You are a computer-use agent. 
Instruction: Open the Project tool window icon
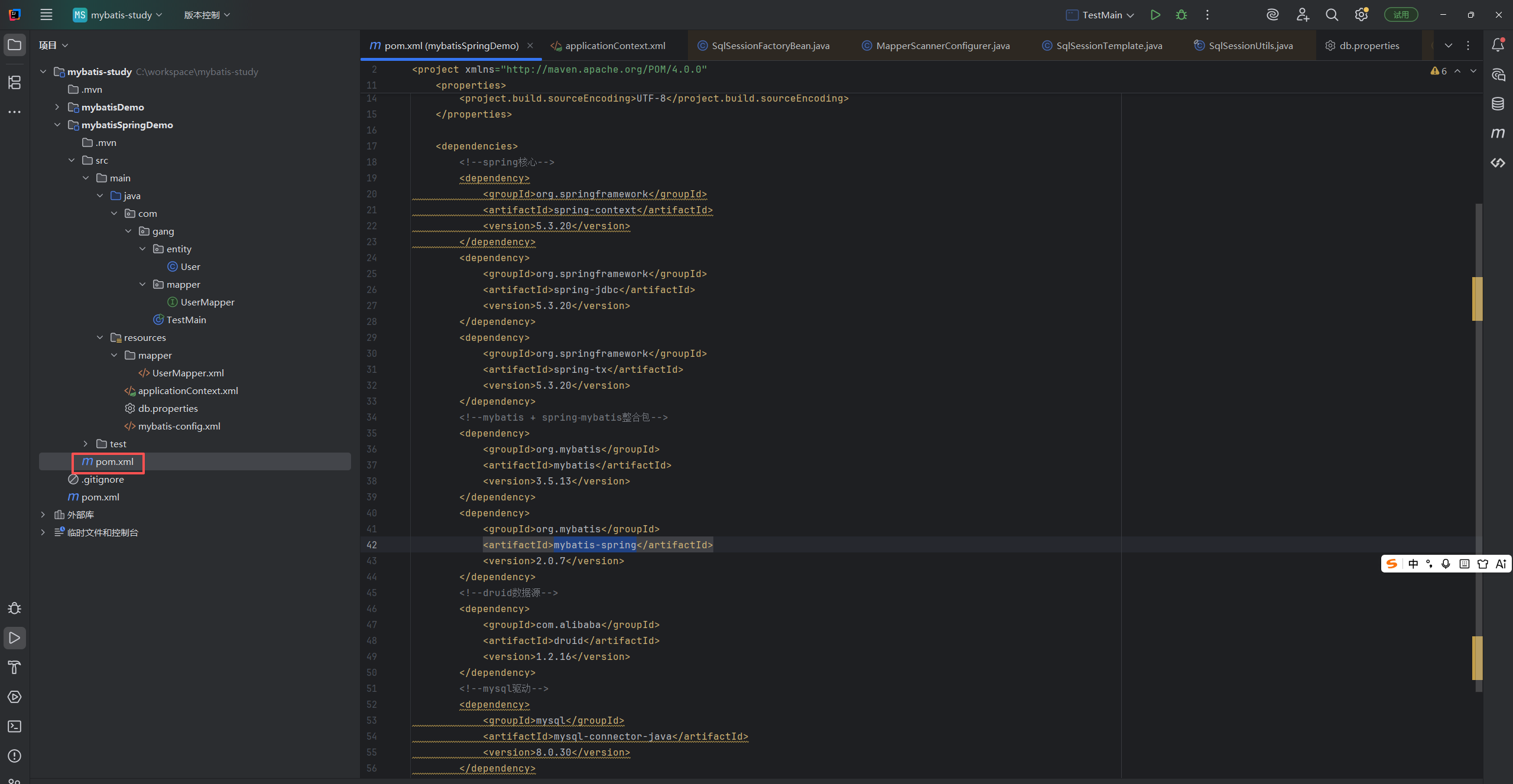click(x=14, y=45)
